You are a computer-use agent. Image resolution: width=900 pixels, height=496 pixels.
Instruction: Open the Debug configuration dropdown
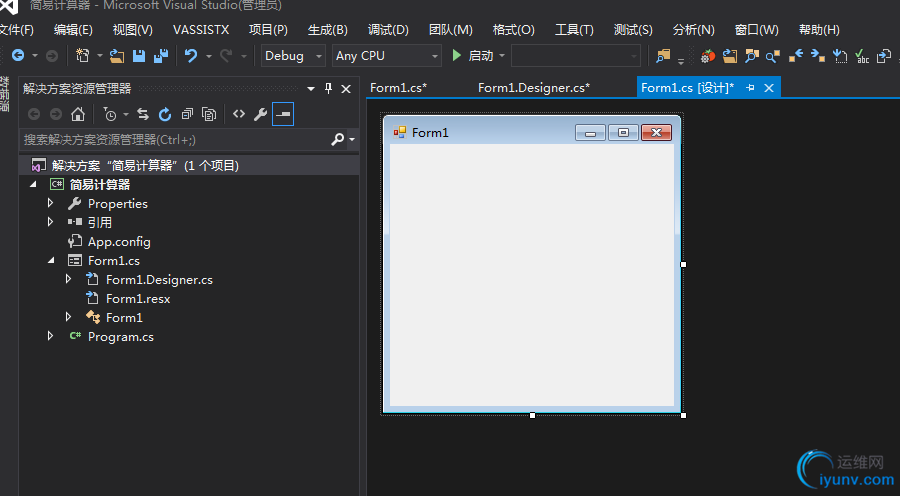293,56
